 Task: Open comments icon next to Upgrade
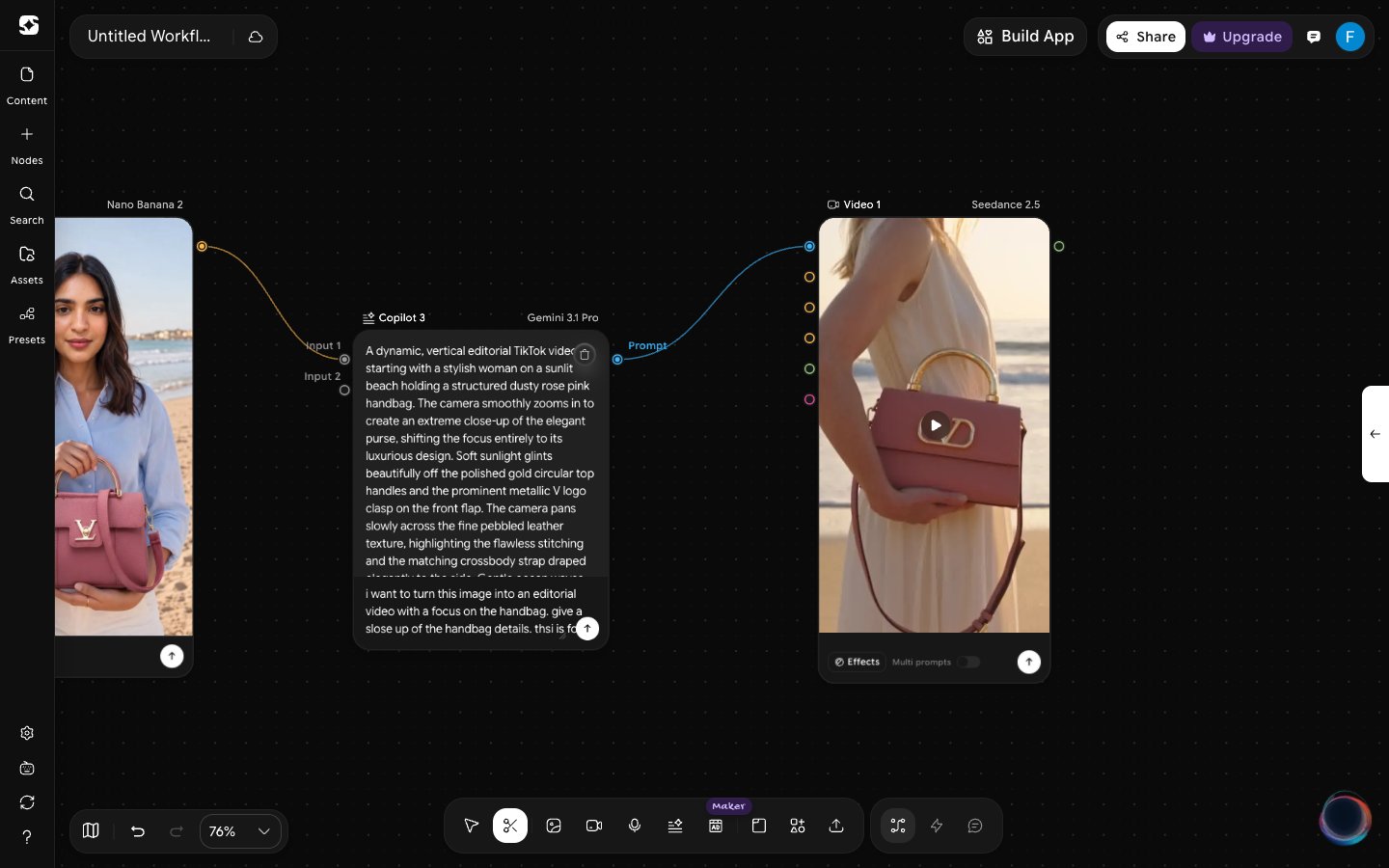pos(1314,37)
